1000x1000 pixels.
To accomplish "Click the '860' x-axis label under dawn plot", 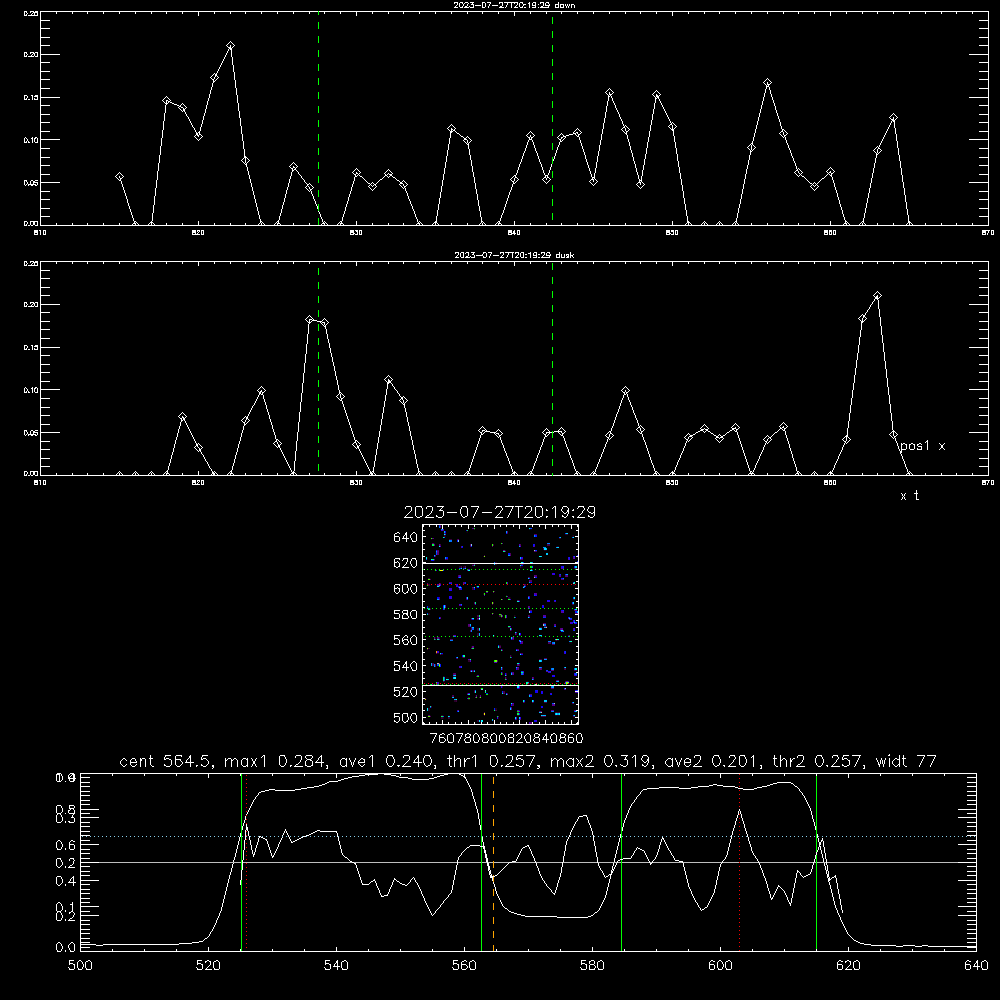I will click(x=830, y=233).
